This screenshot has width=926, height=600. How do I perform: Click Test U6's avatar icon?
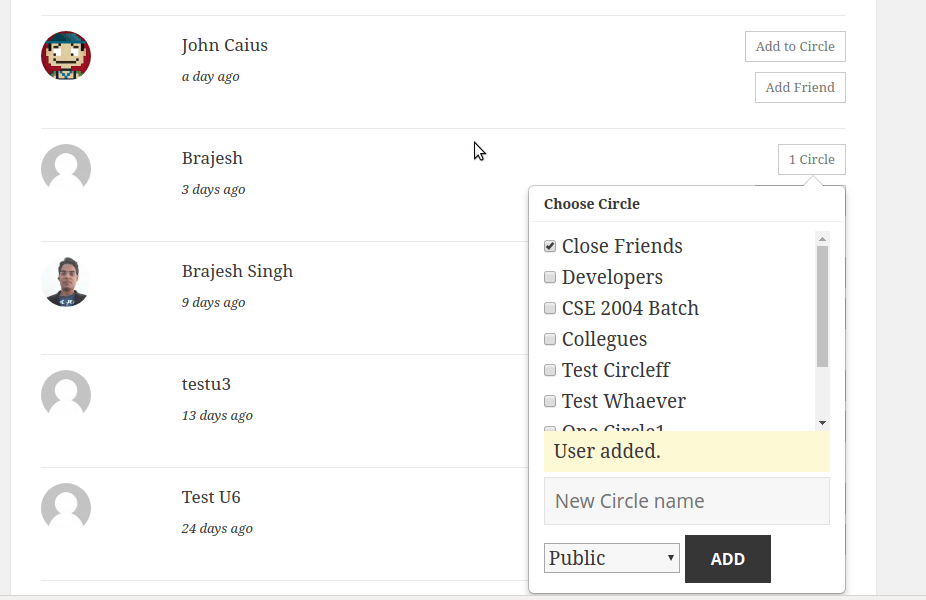coord(65,507)
